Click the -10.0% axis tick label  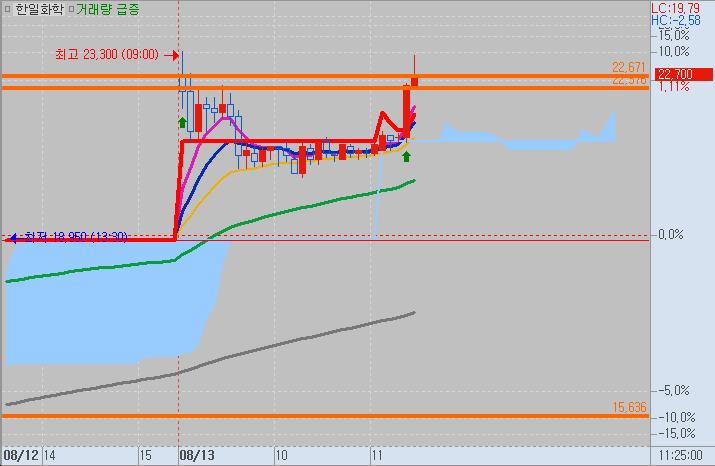(x=676, y=417)
